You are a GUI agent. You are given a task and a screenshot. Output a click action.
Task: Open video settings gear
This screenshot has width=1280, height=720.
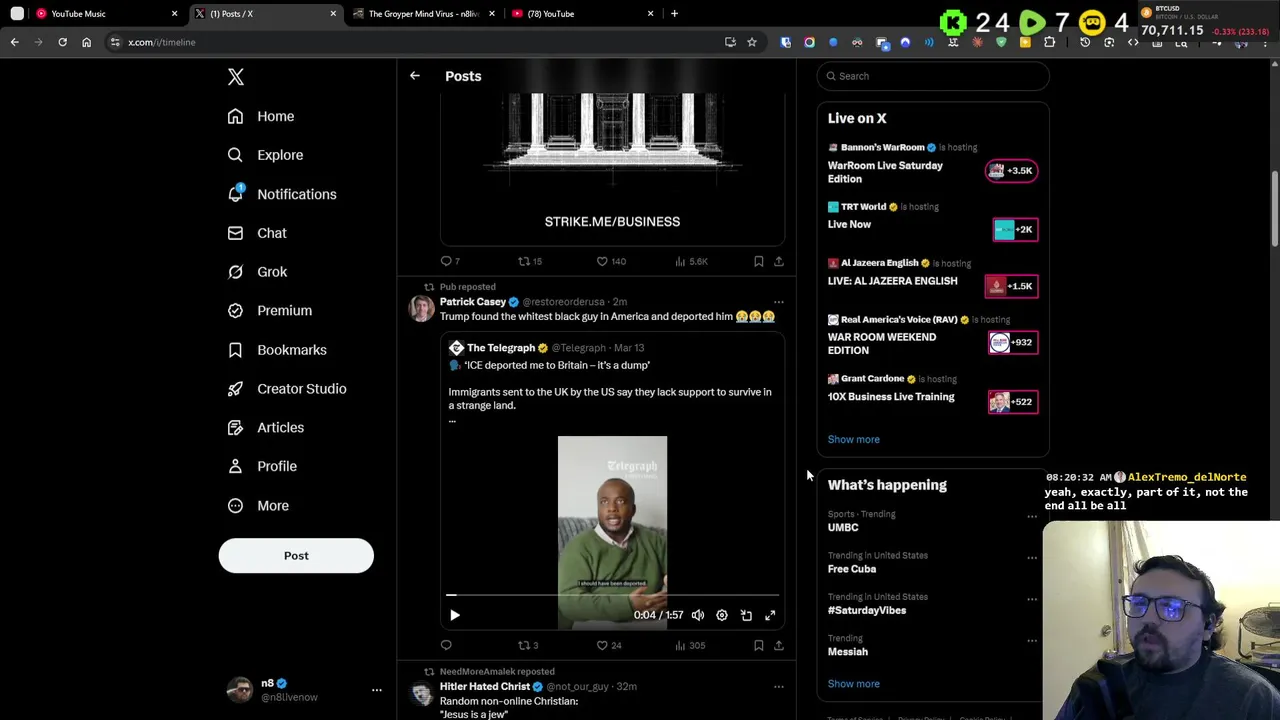click(x=722, y=615)
